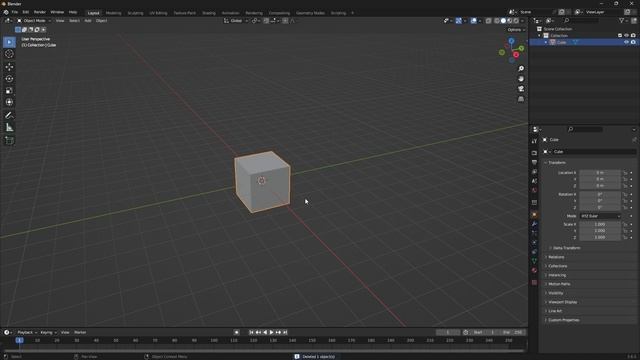Jump to the timeline end frame
The width and height of the screenshot is (640, 360).
285,333
